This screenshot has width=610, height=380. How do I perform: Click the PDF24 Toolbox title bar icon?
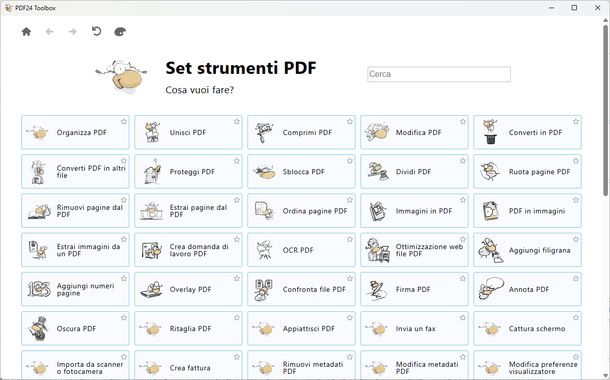(8, 8)
